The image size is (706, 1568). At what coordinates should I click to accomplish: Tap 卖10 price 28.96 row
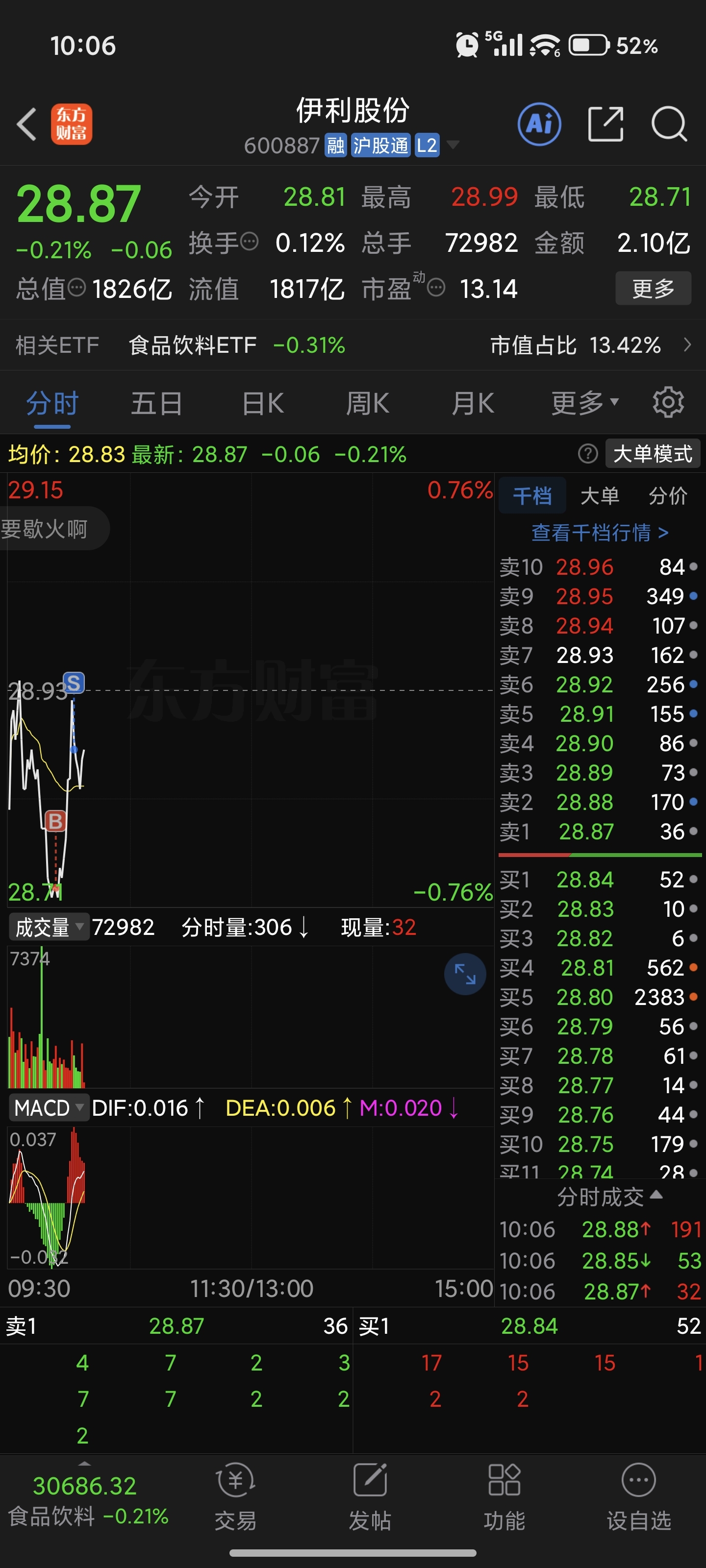(x=600, y=567)
